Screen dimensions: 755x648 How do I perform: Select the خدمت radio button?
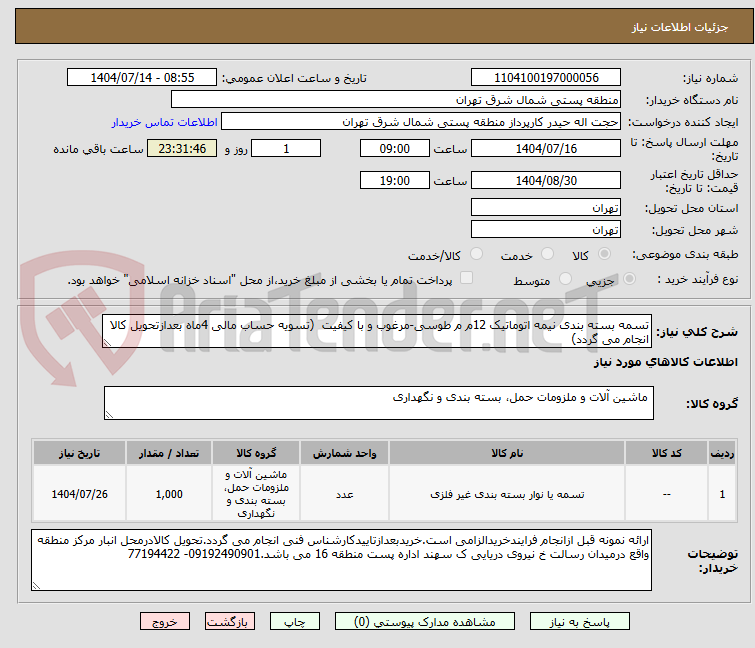[x=547, y=255]
